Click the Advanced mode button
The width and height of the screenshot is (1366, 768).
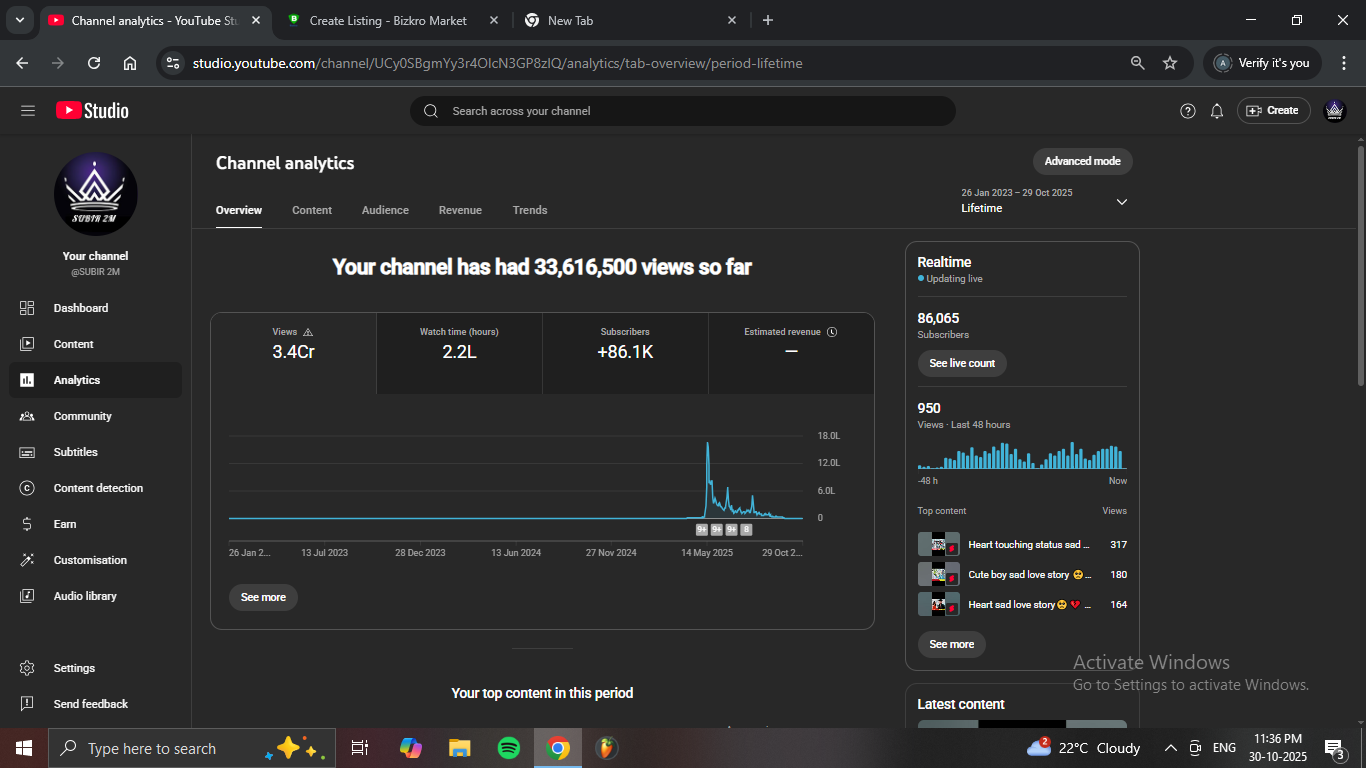click(1082, 161)
